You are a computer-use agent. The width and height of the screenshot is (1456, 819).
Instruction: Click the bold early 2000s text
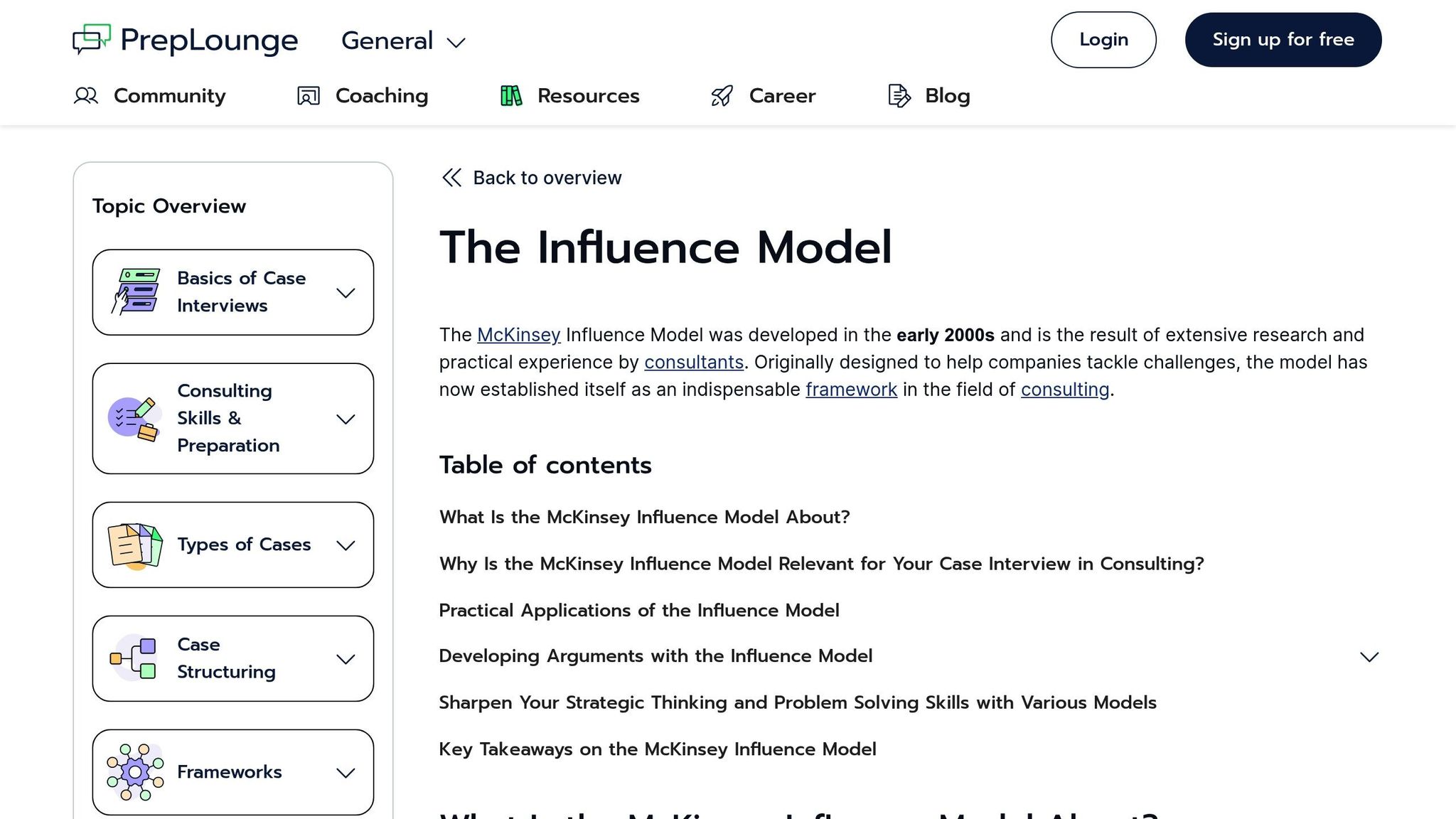pos(945,335)
